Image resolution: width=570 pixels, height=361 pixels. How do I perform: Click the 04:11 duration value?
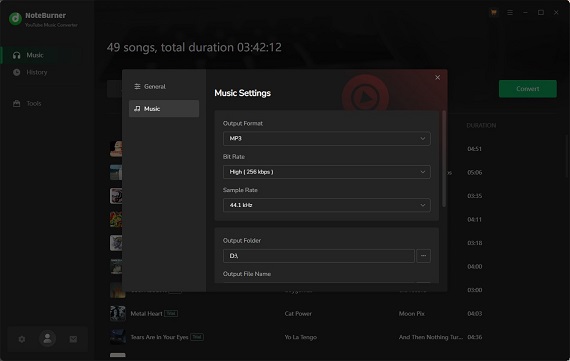474,220
